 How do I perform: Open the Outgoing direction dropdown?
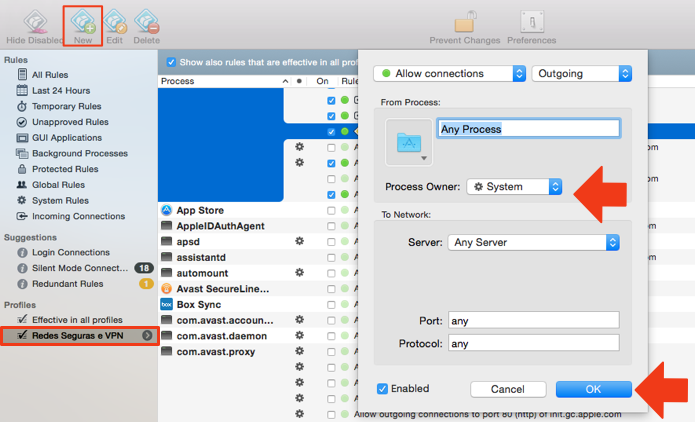pos(582,74)
